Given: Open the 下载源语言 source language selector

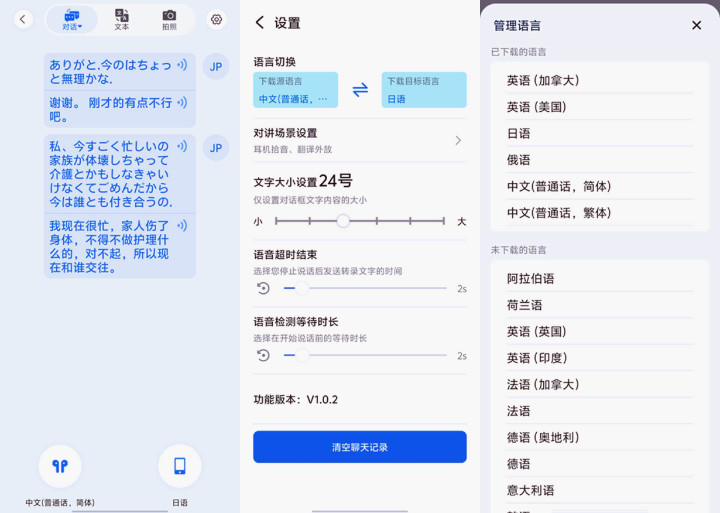Looking at the screenshot, I should tap(295, 90).
